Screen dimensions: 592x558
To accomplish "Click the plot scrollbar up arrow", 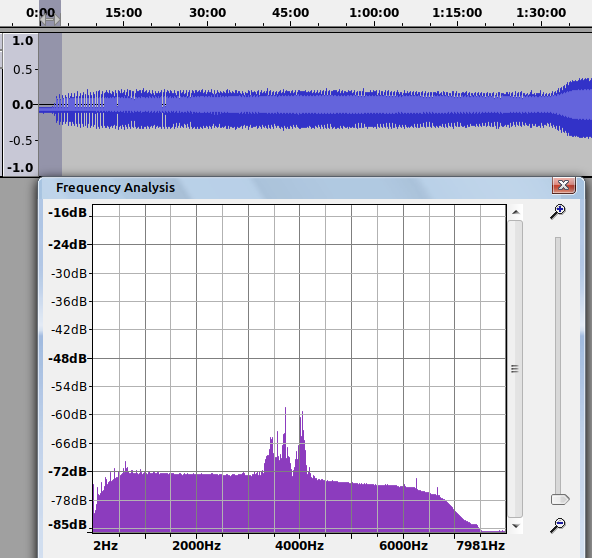I will [516, 212].
